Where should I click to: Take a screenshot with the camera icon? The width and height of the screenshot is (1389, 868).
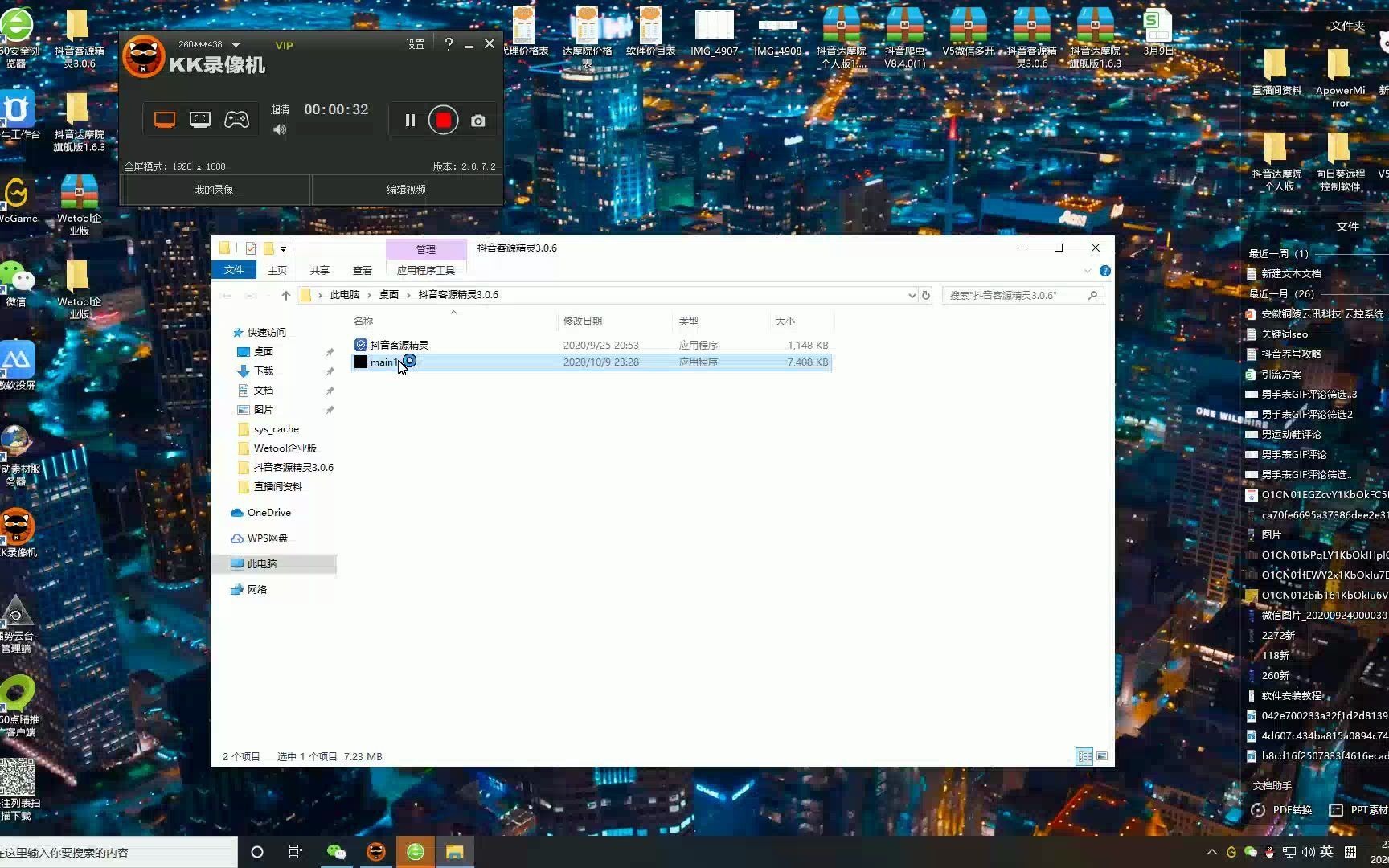478,121
